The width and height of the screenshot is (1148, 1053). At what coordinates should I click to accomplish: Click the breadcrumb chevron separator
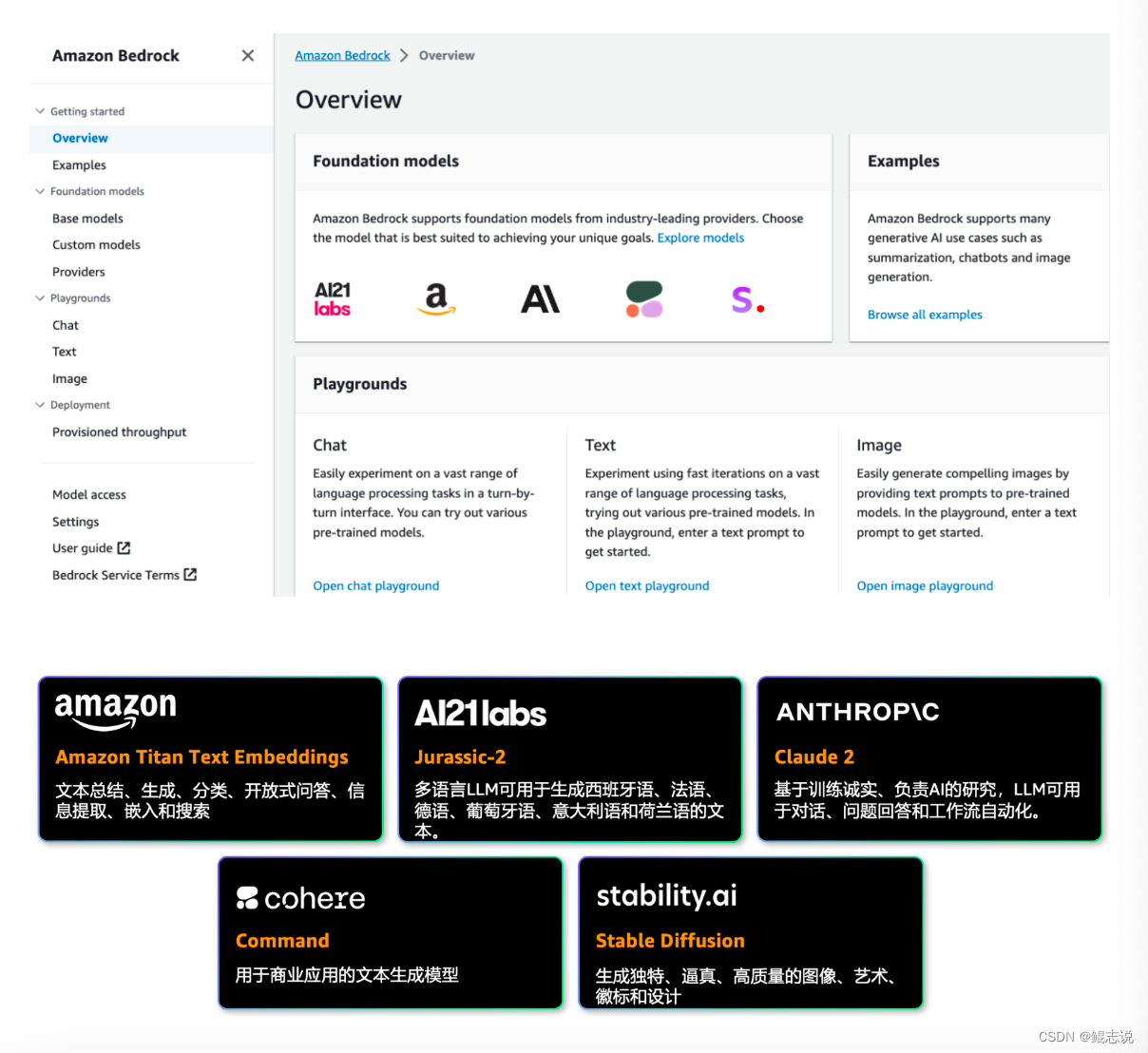[x=404, y=55]
